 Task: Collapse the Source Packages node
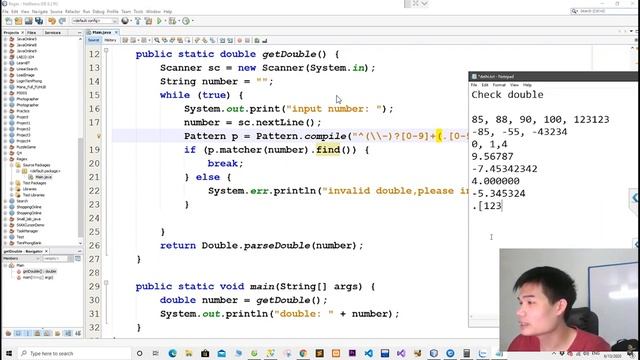(x=12, y=165)
